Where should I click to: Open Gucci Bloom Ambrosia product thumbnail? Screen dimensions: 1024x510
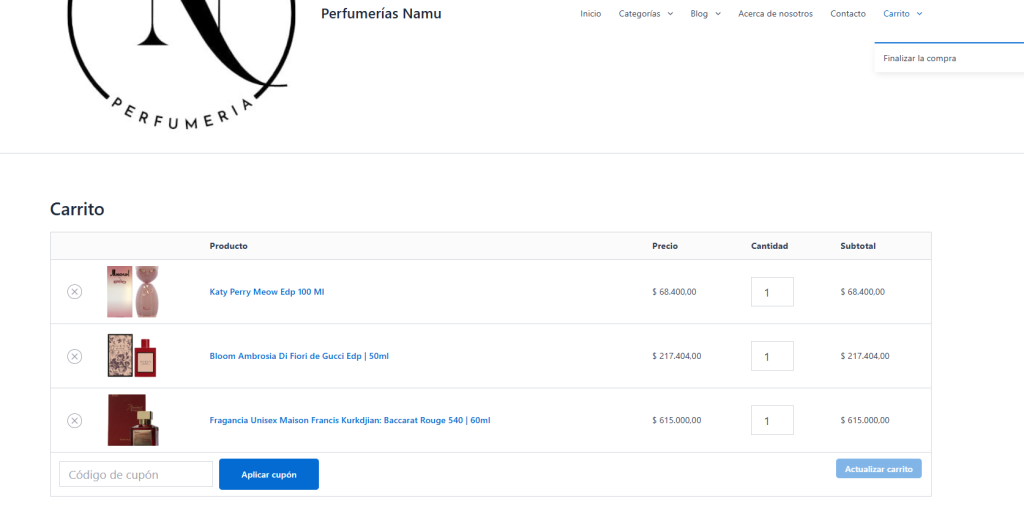(x=133, y=356)
